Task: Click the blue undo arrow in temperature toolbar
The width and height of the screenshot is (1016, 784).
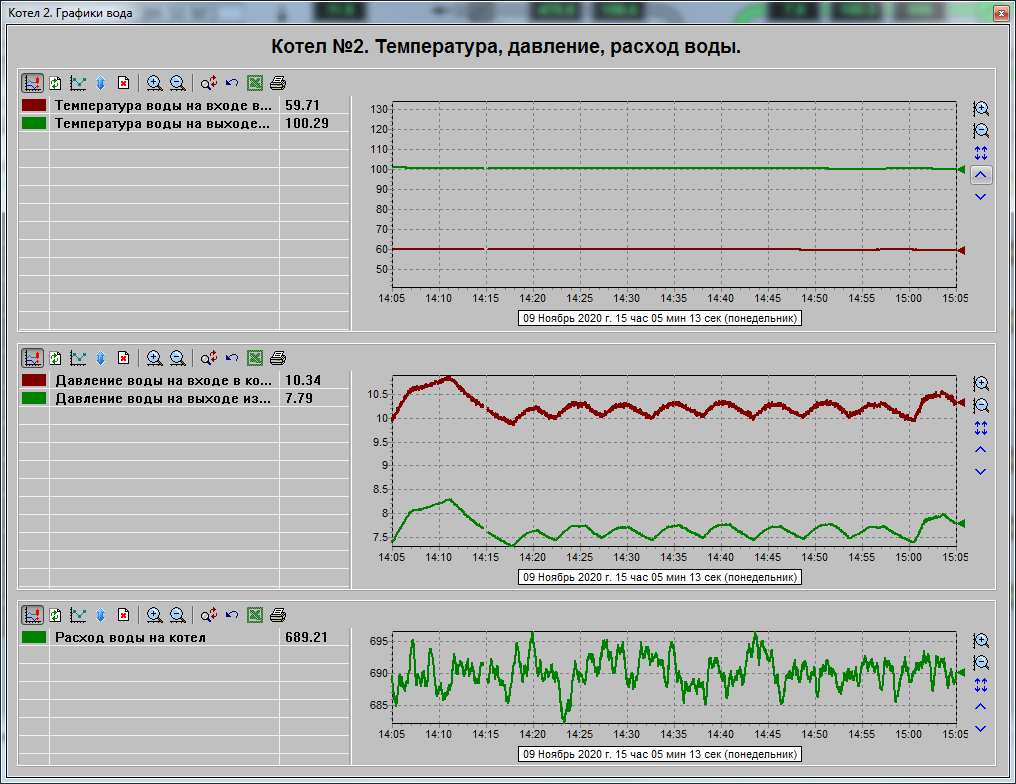Action: pos(232,83)
